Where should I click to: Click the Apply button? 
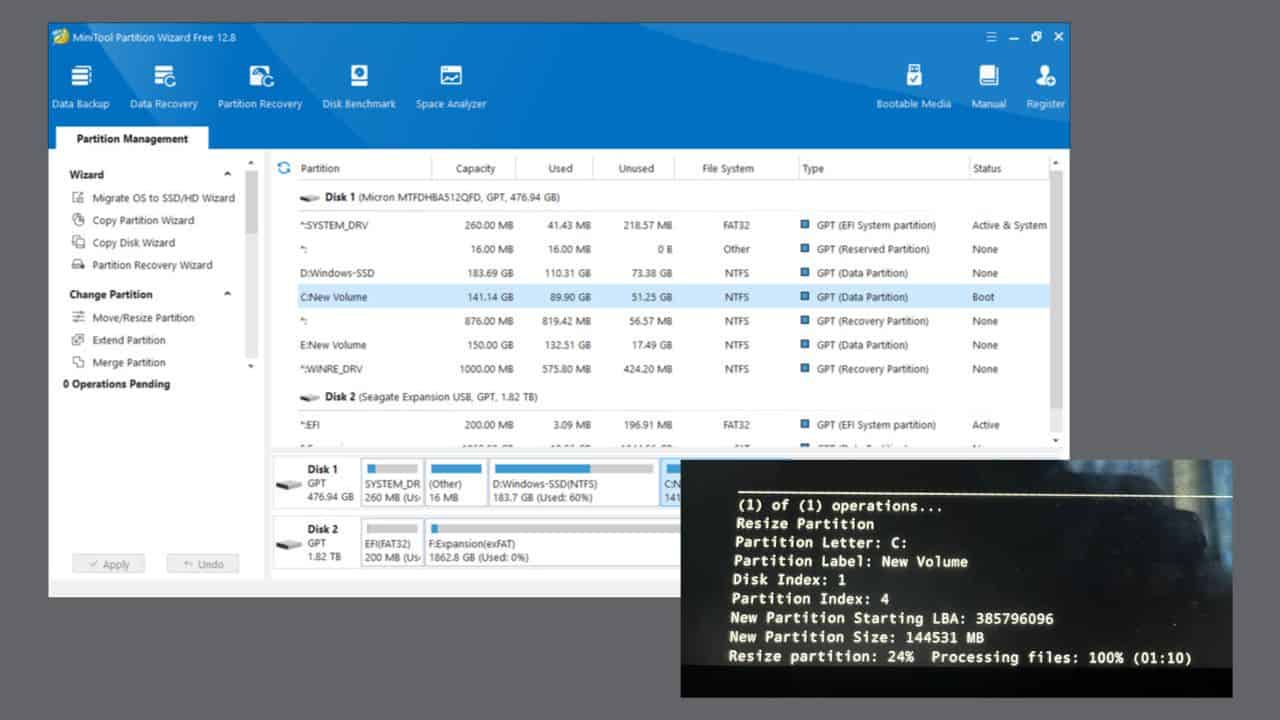click(x=108, y=564)
